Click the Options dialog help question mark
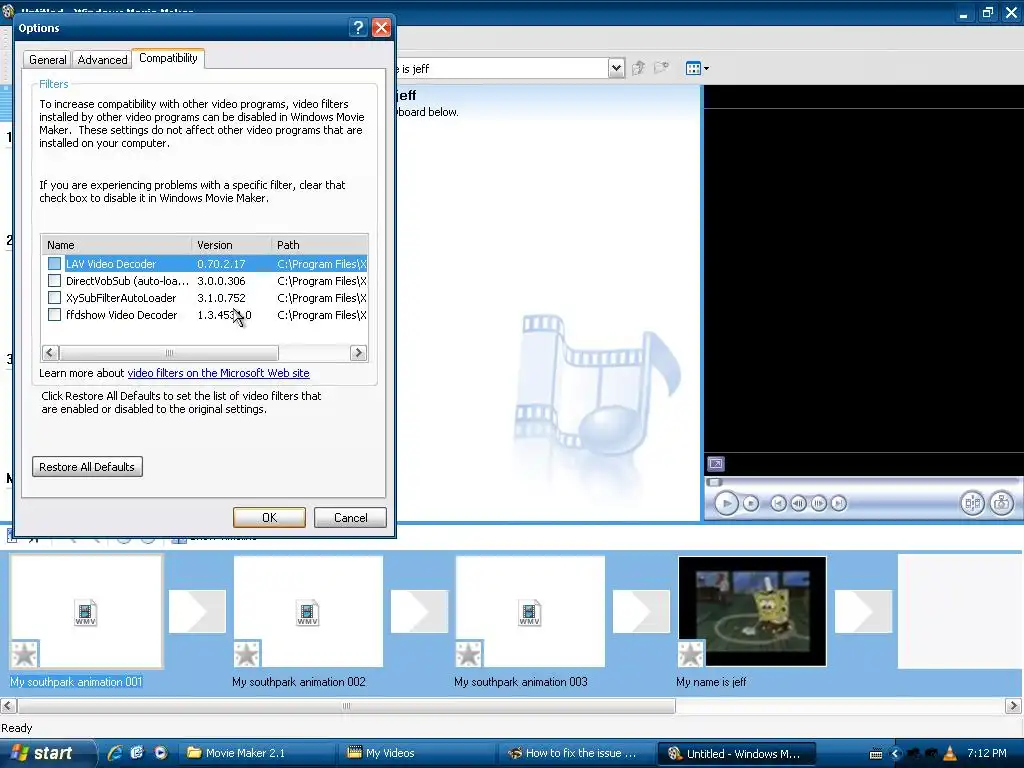This screenshot has height=768, width=1024. [x=358, y=27]
